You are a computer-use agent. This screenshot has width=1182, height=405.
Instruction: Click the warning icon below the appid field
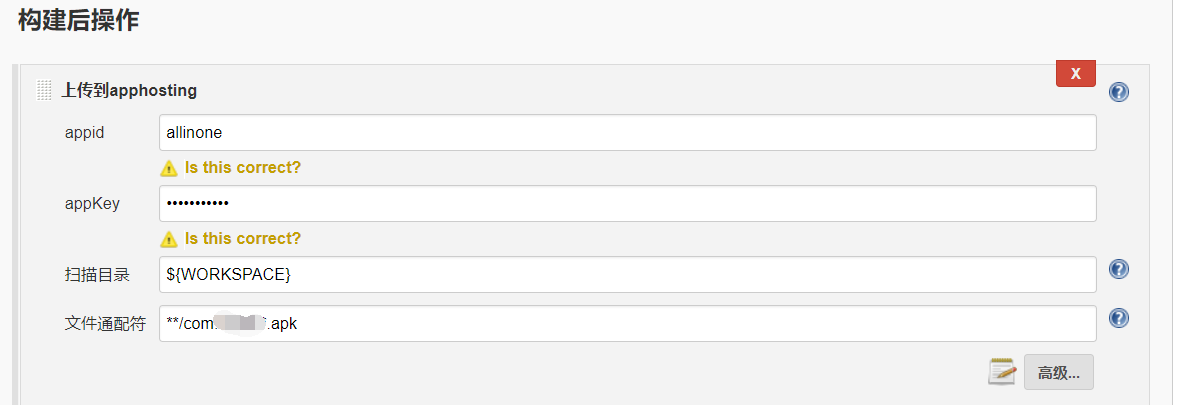169,168
